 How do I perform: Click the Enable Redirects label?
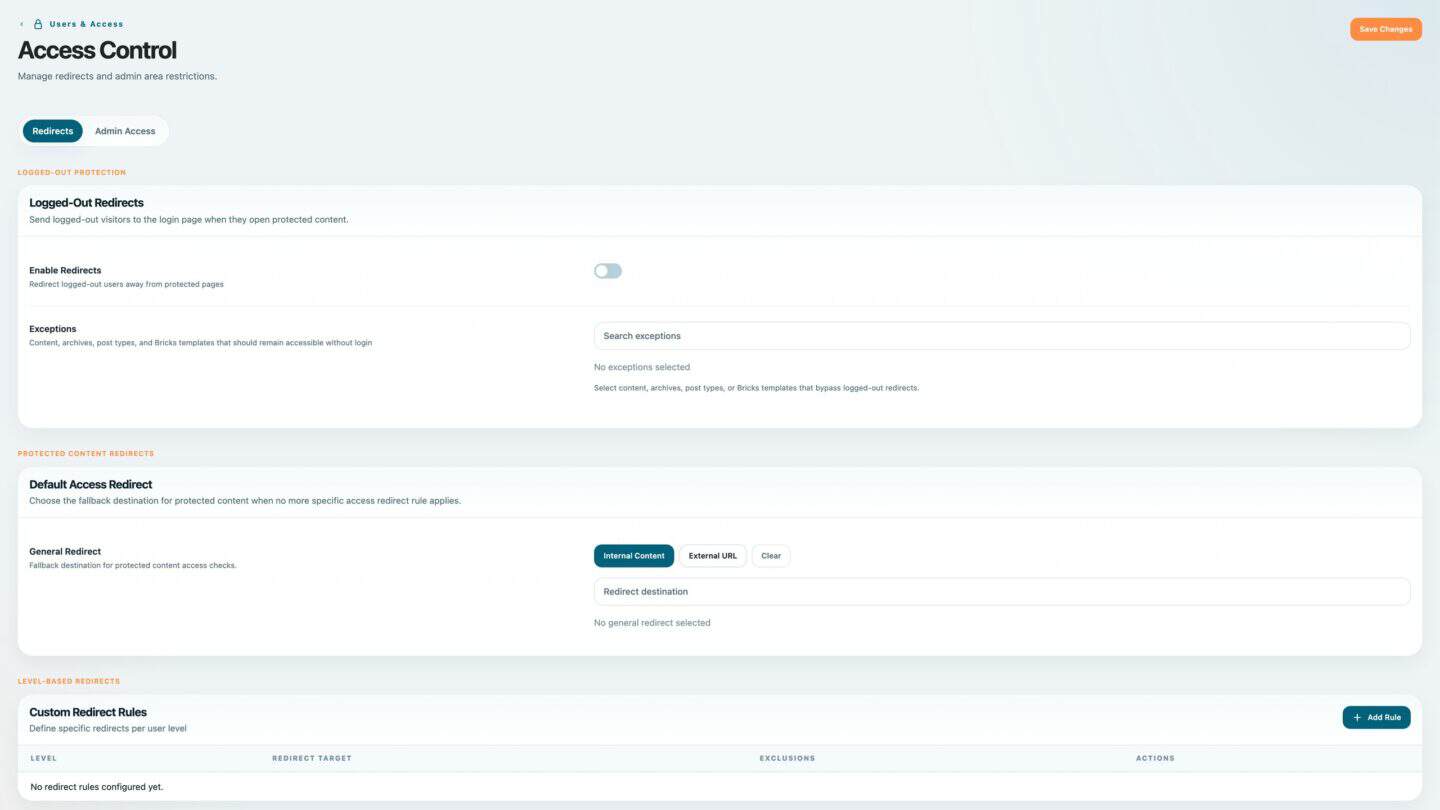point(65,270)
